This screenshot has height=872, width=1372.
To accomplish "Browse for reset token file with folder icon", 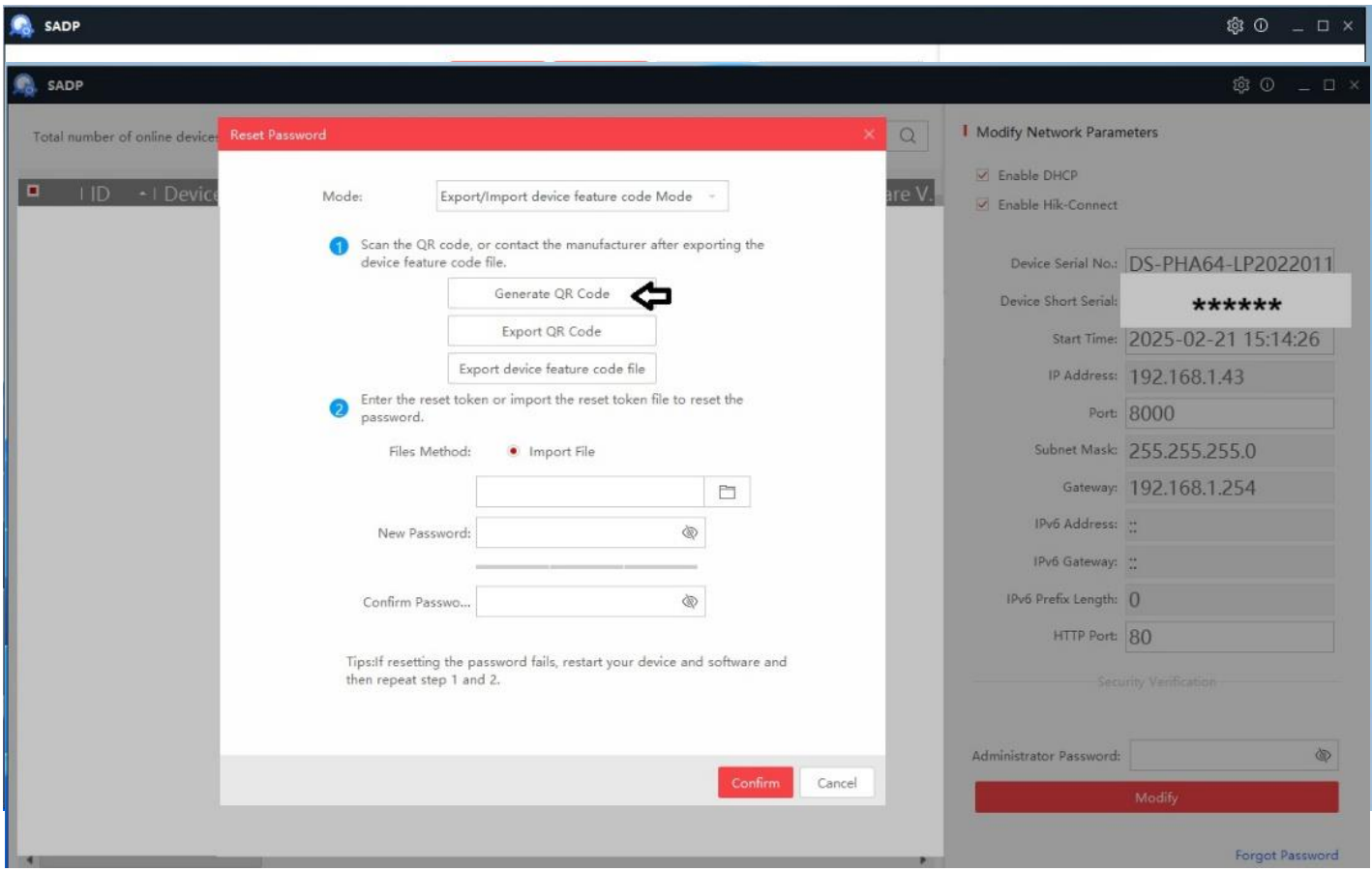I will pyautogui.click(x=727, y=492).
